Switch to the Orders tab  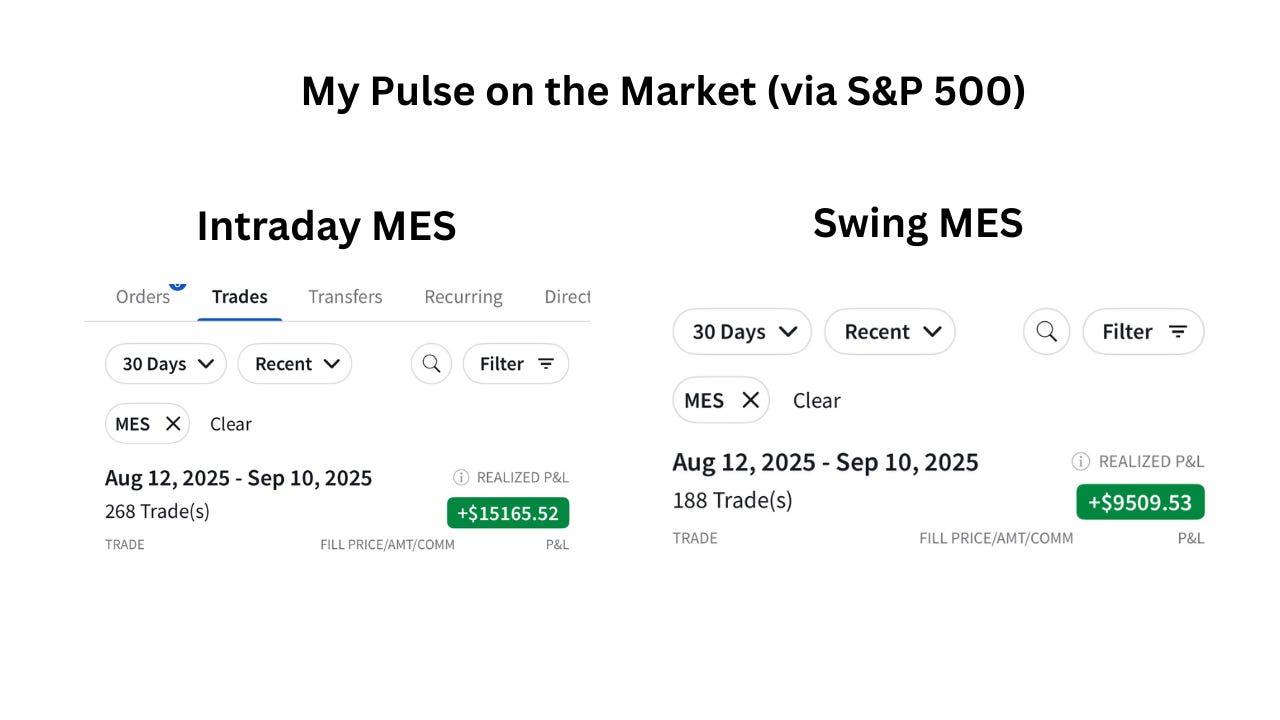[x=143, y=297]
